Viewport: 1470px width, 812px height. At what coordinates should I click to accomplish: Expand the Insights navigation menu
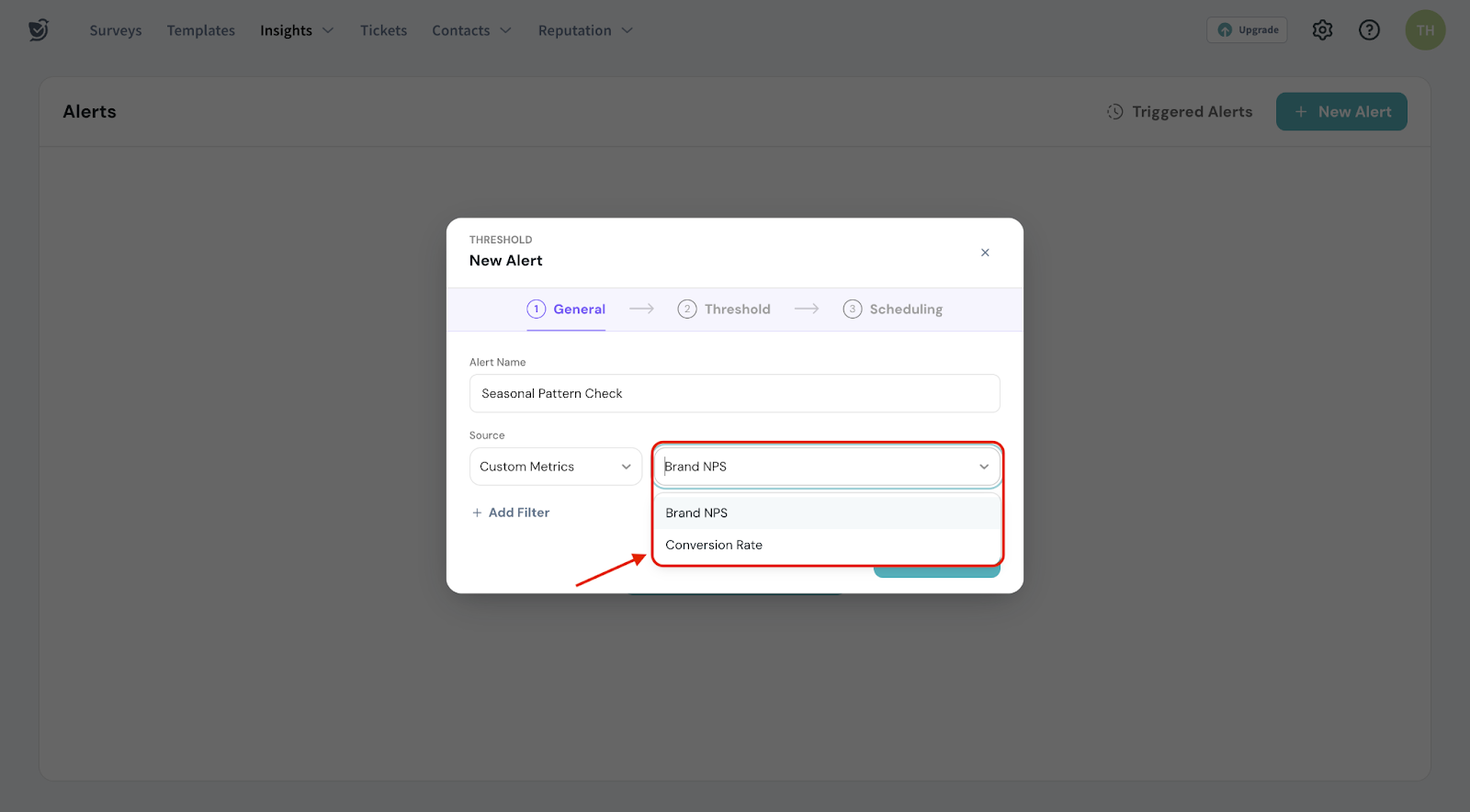click(297, 30)
